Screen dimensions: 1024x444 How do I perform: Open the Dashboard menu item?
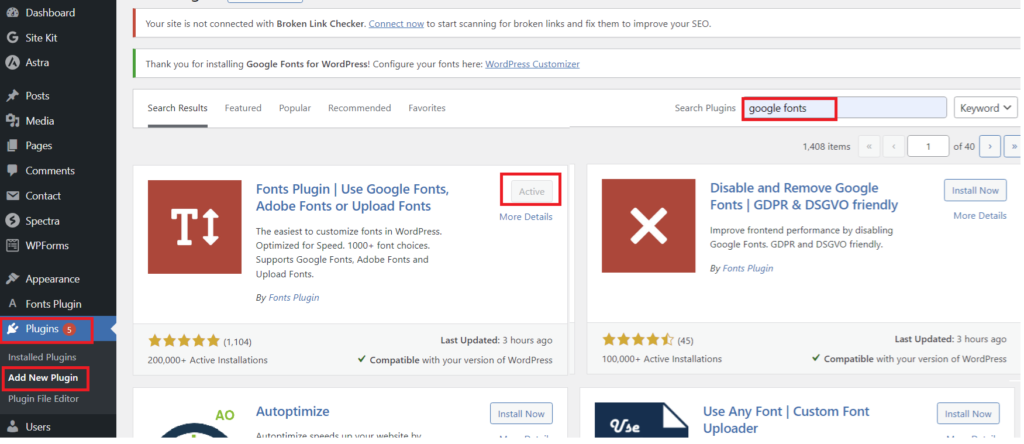point(50,13)
